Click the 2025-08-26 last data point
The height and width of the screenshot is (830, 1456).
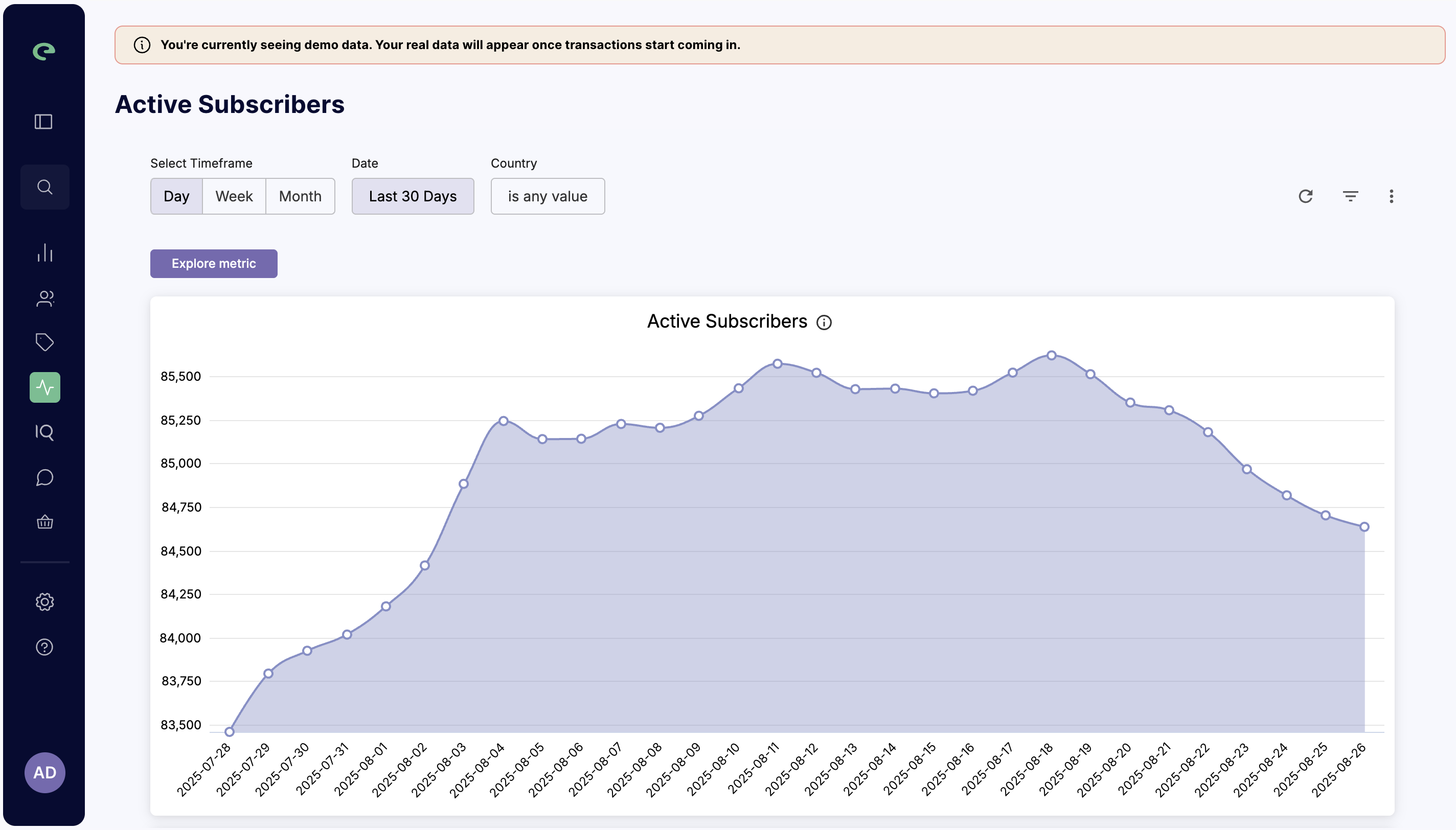point(1364,527)
